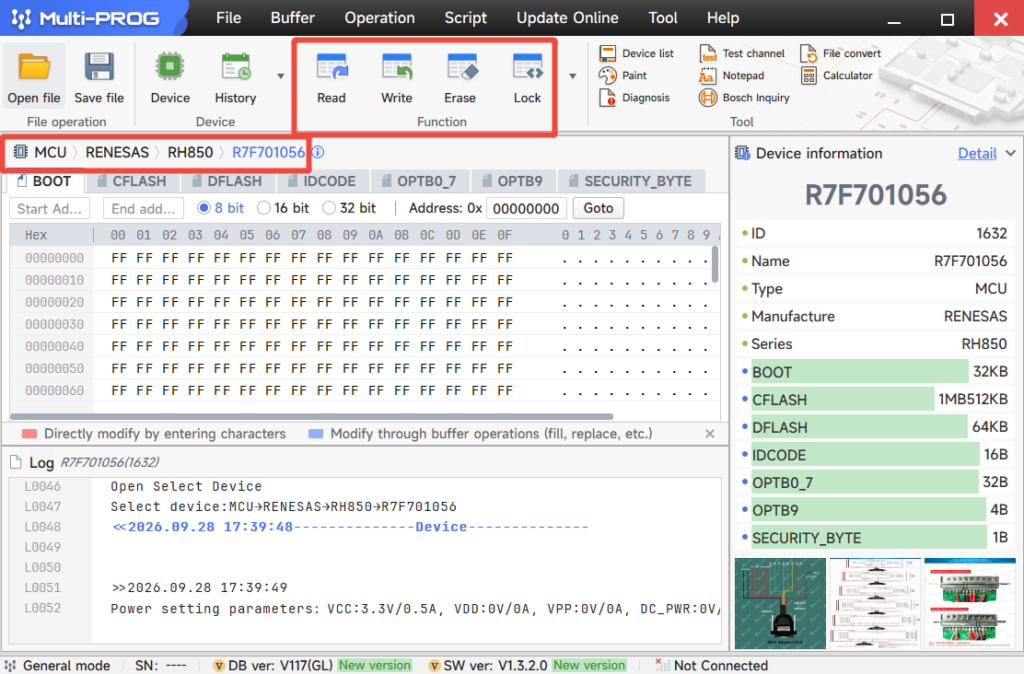This screenshot has width=1024, height=674.
Task: Open the Bosch Inquiry tool
Action: 744,98
